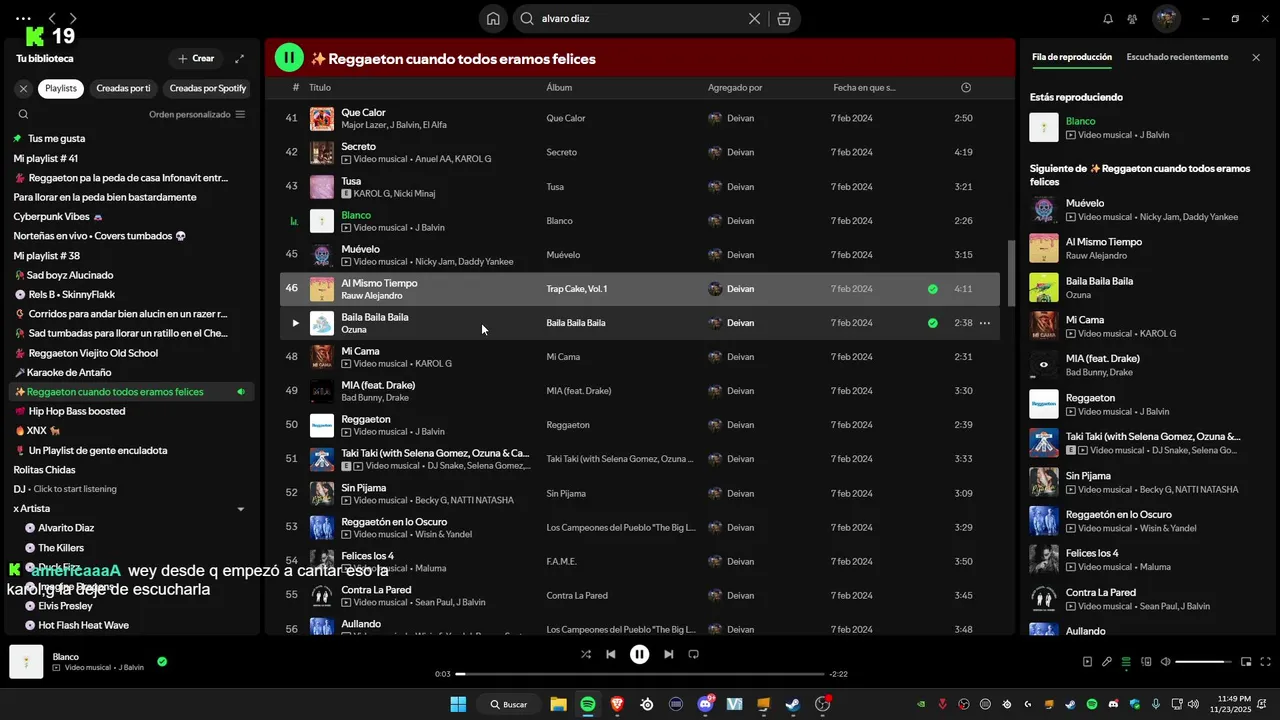1280x720 pixels.
Task: Sort tracks by Título column
Action: [x=320, y=87]
